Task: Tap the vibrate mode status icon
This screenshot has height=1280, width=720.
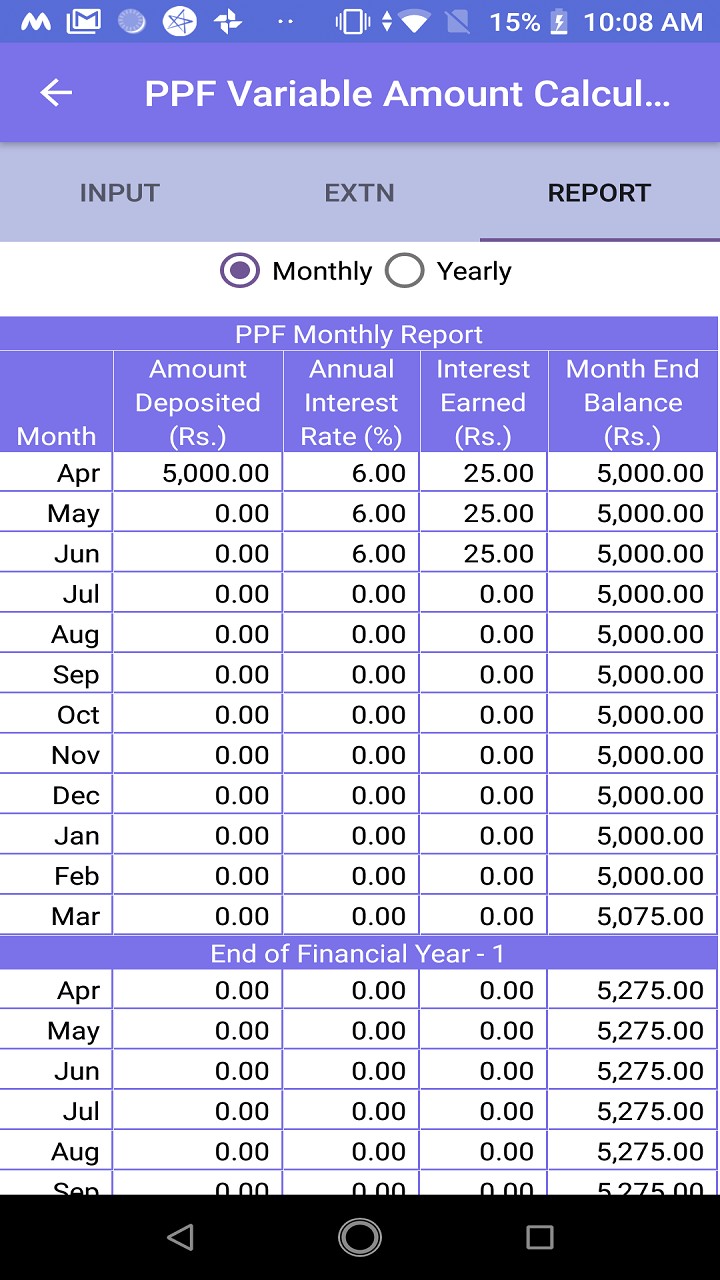Action: pyautogui.click(x=352, y=21)
